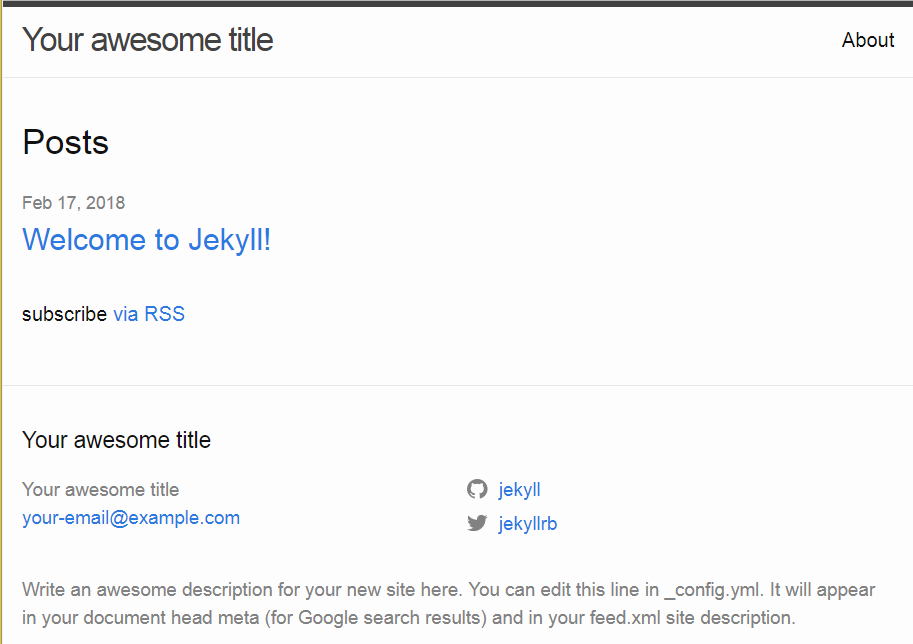
Task: Click the word subscribe before RSS link
Action: tap(65, 314)
